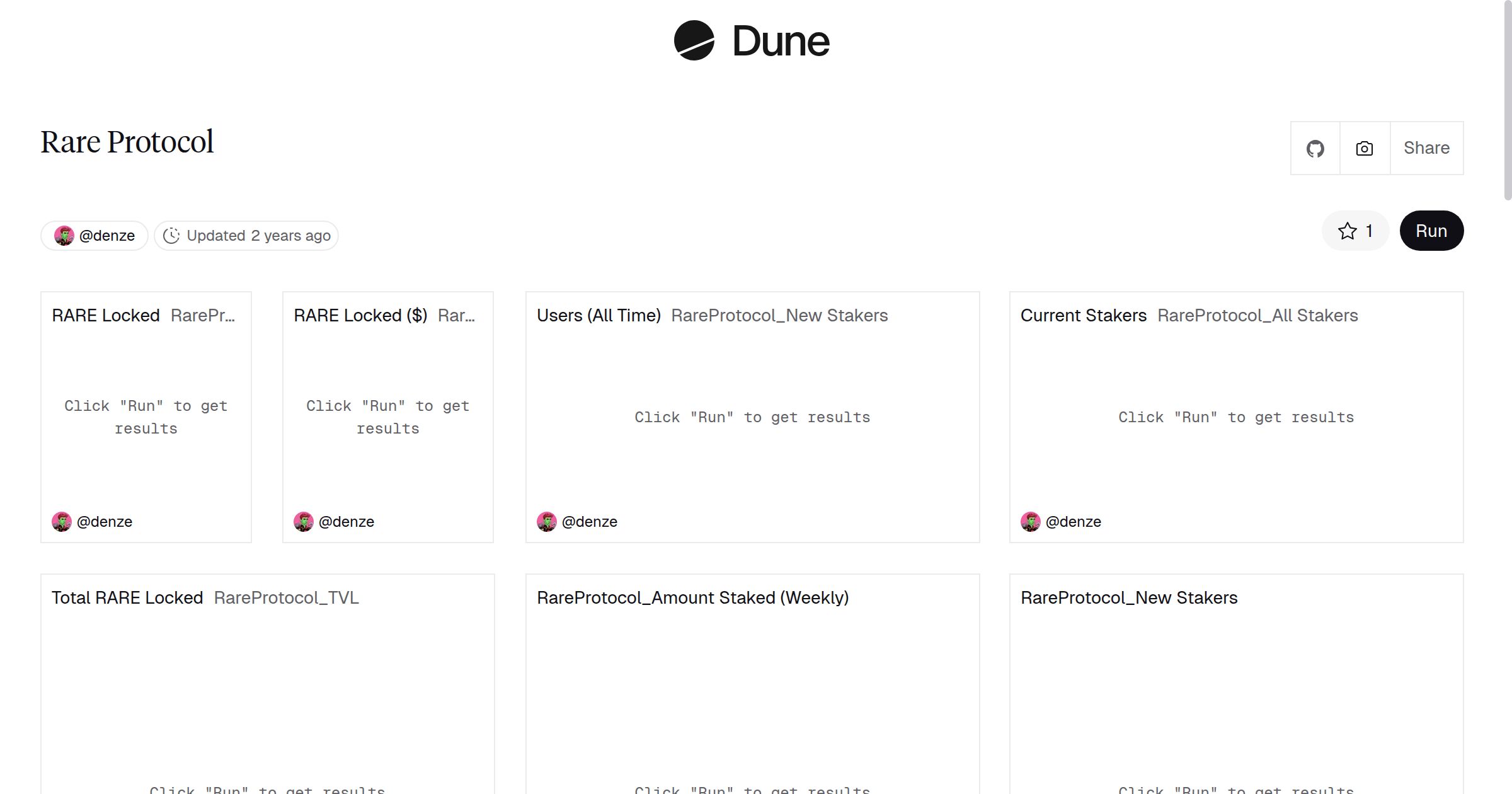
Task: Open RareProtocol_Amount Staked (Weekly) title
Action: click(692, 597)
